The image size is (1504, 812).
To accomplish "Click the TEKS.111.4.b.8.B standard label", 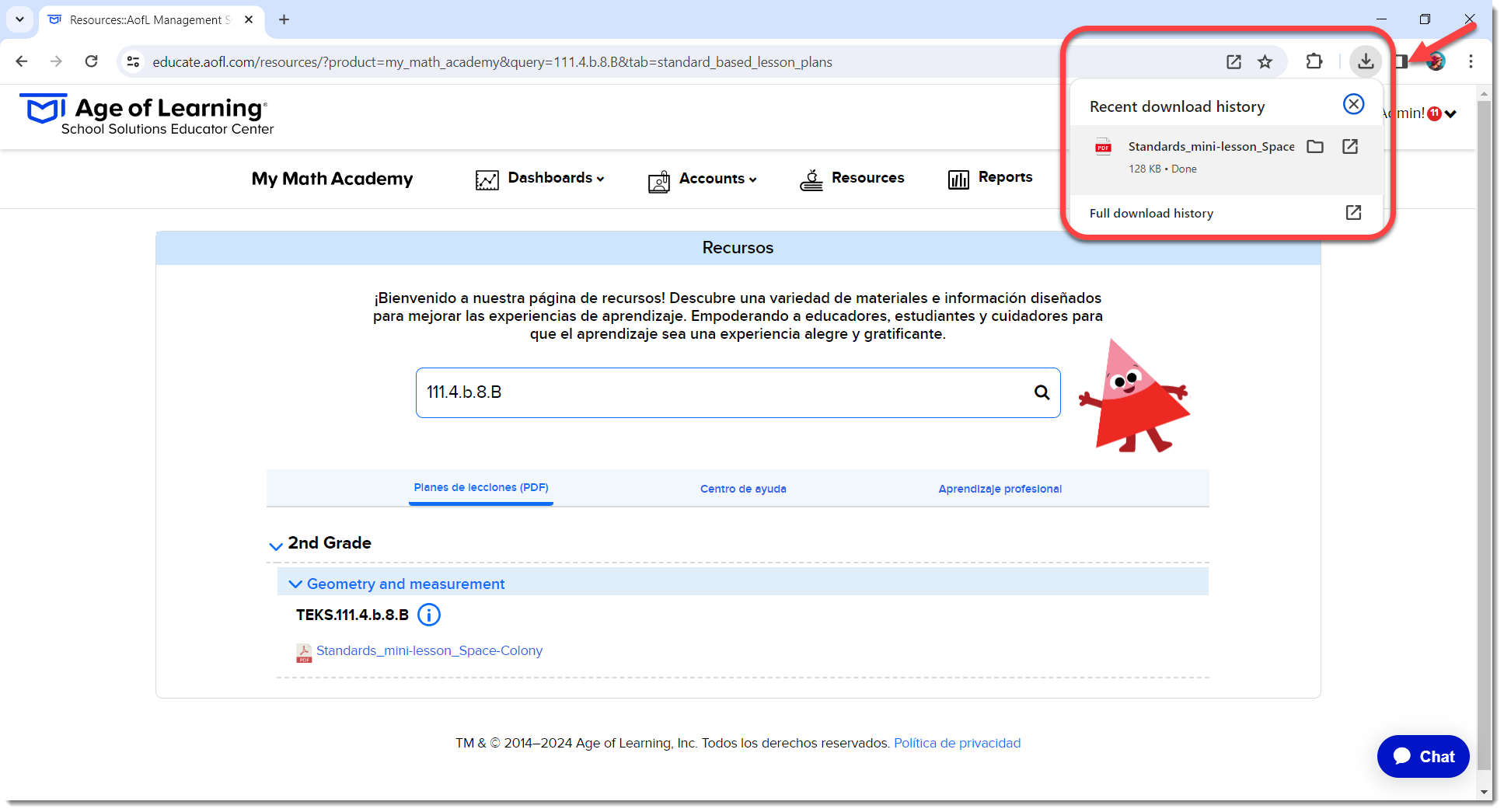I will (352, 615).
